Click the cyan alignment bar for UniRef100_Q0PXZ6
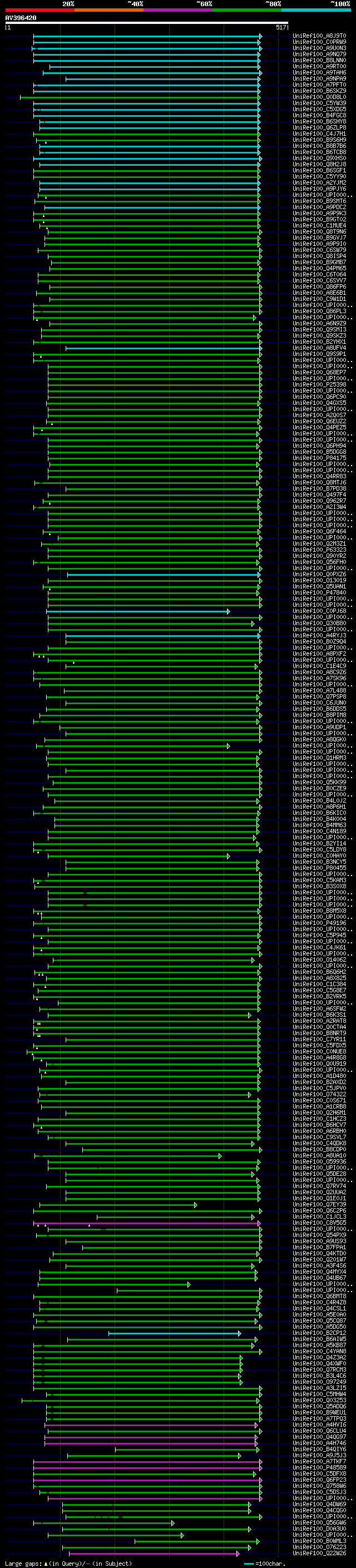 [163, 575]
